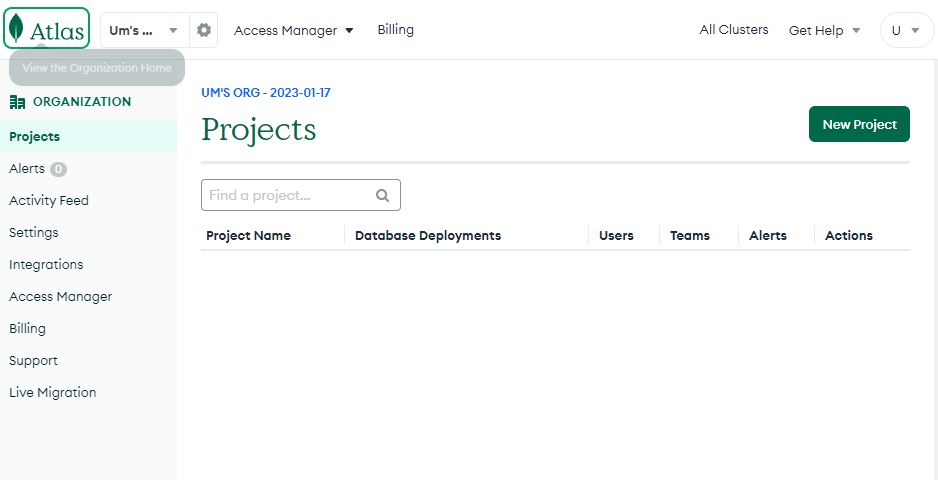Open the Get Help dropdown

coord(824,30)
